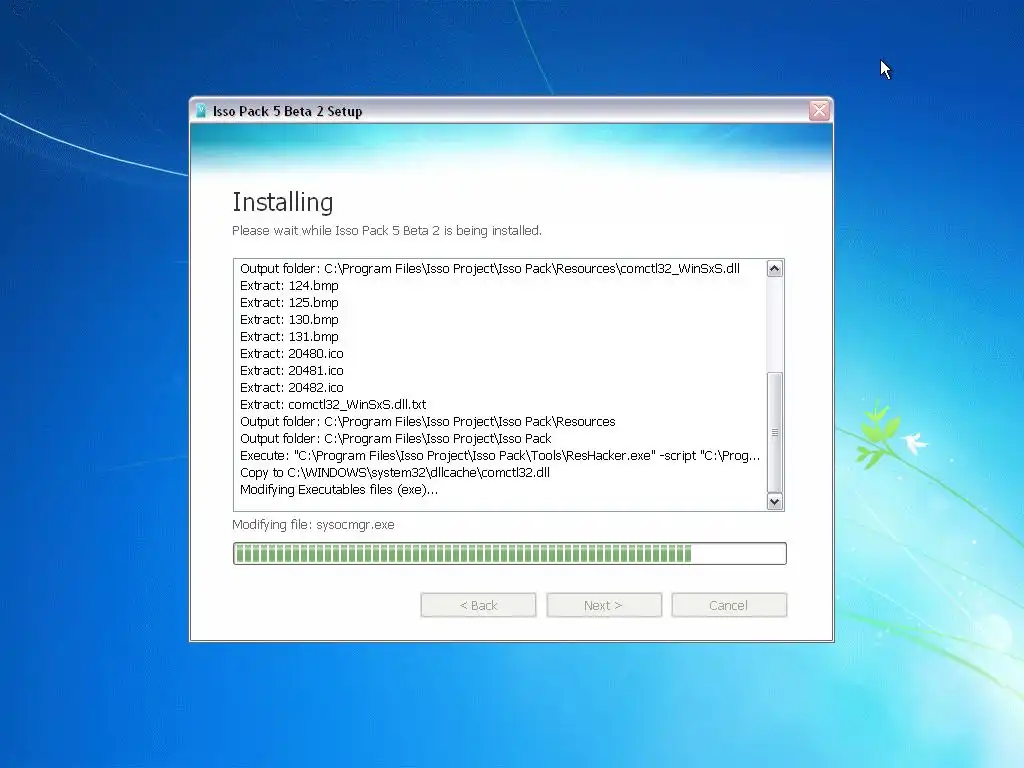Click the 'Please wait while Isso Pack' subtitle
The height and width of the screenshot is (768, 1024).
[x=387, y=231]
